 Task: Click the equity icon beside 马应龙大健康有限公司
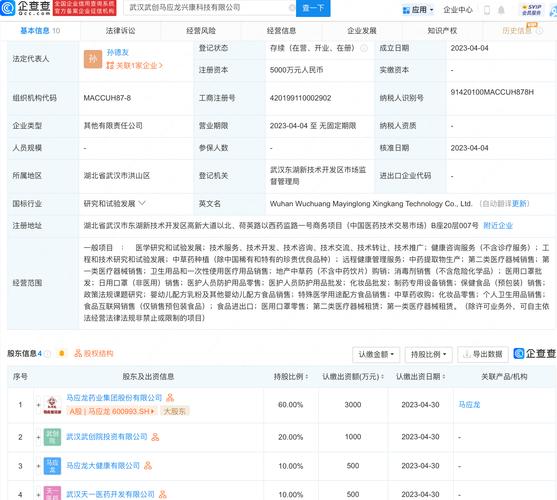148,466
